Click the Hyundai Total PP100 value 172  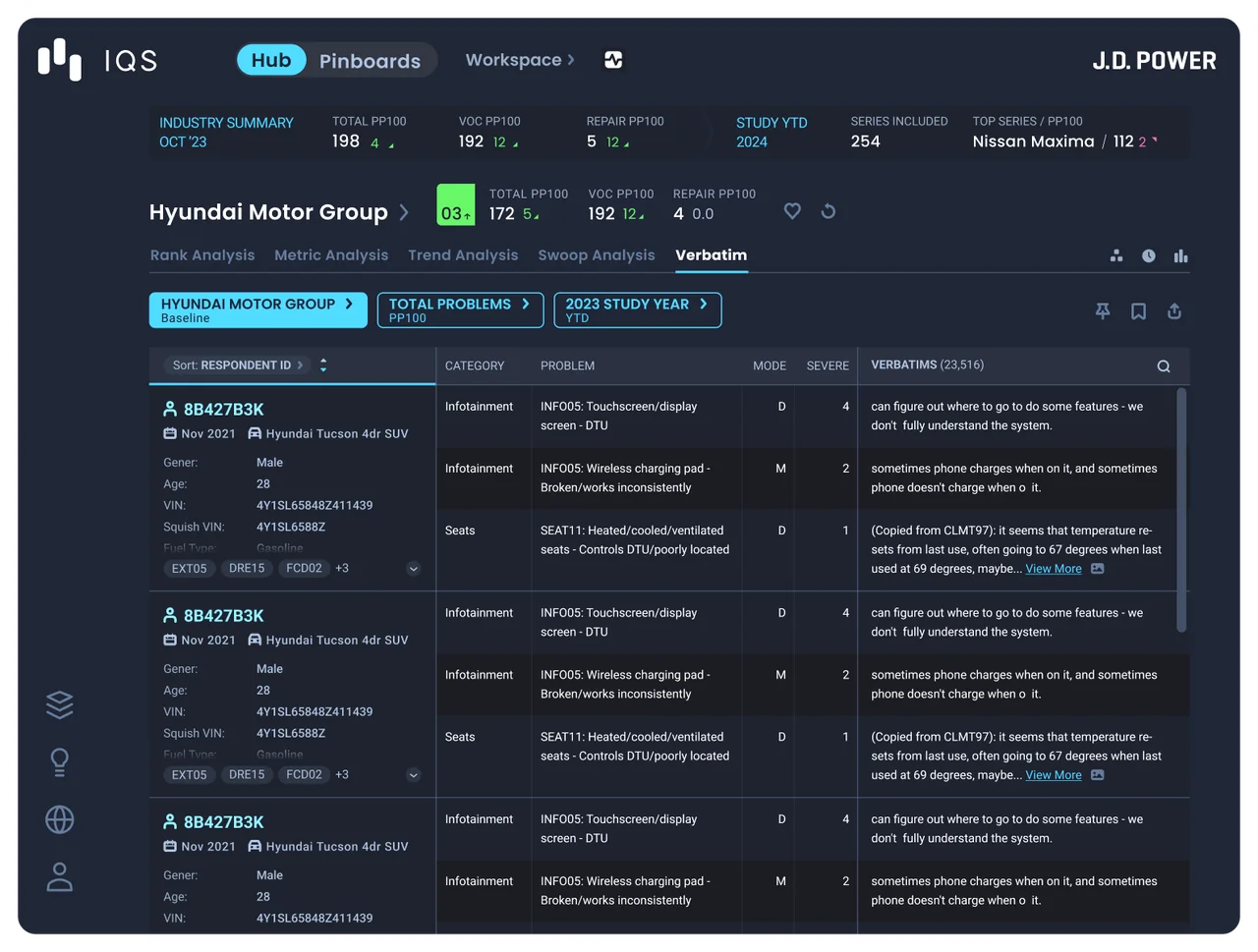click(x=502, y=213)
